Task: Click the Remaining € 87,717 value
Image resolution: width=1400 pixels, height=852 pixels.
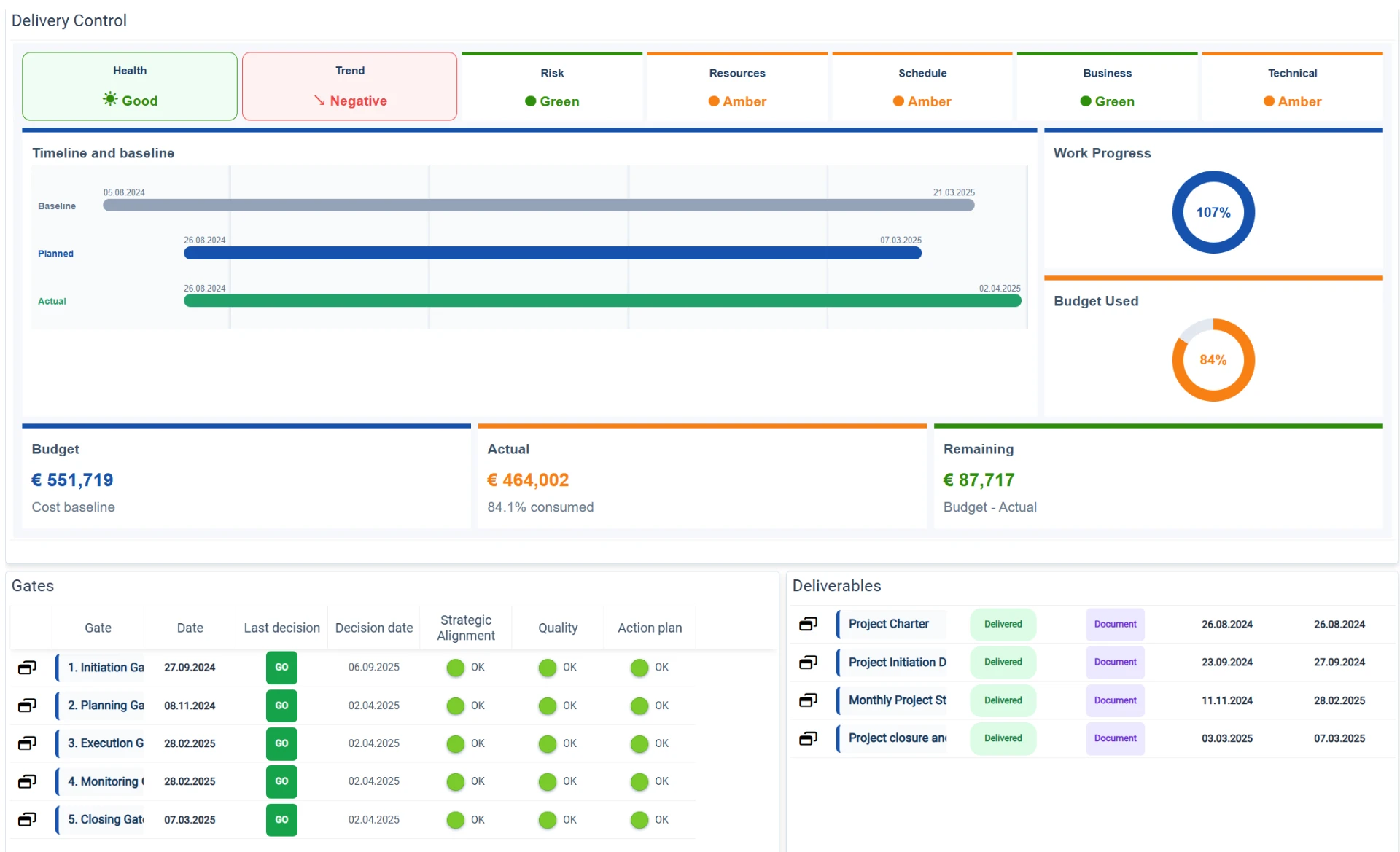Action: [x=979, y=480]
